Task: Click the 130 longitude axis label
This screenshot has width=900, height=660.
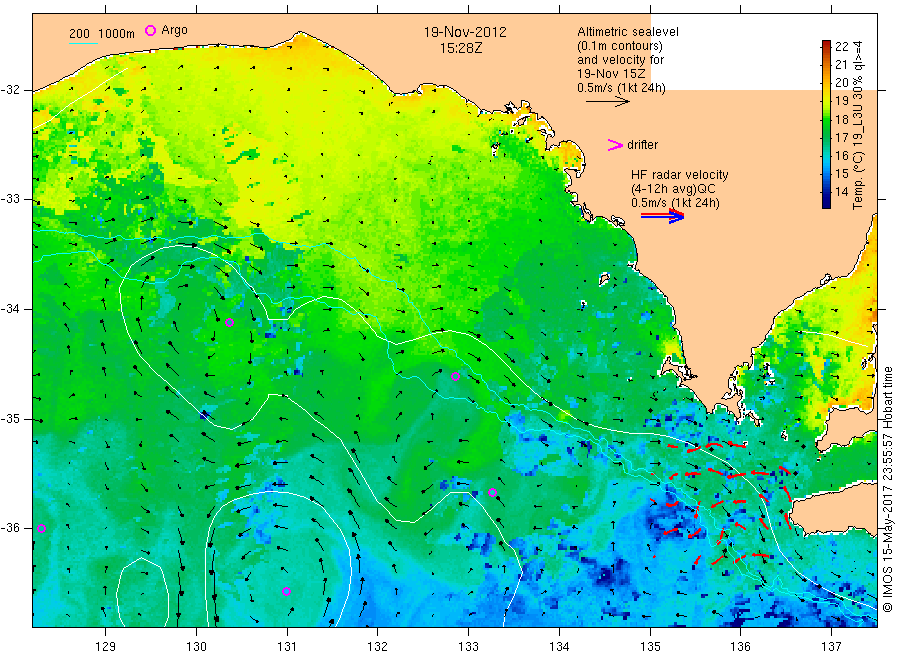Action: click(x=196, y=647)
